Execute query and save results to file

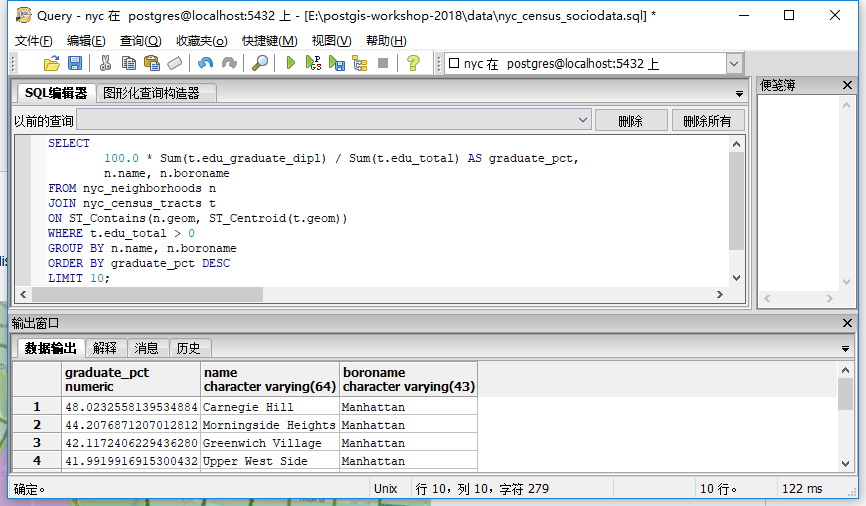336,64
